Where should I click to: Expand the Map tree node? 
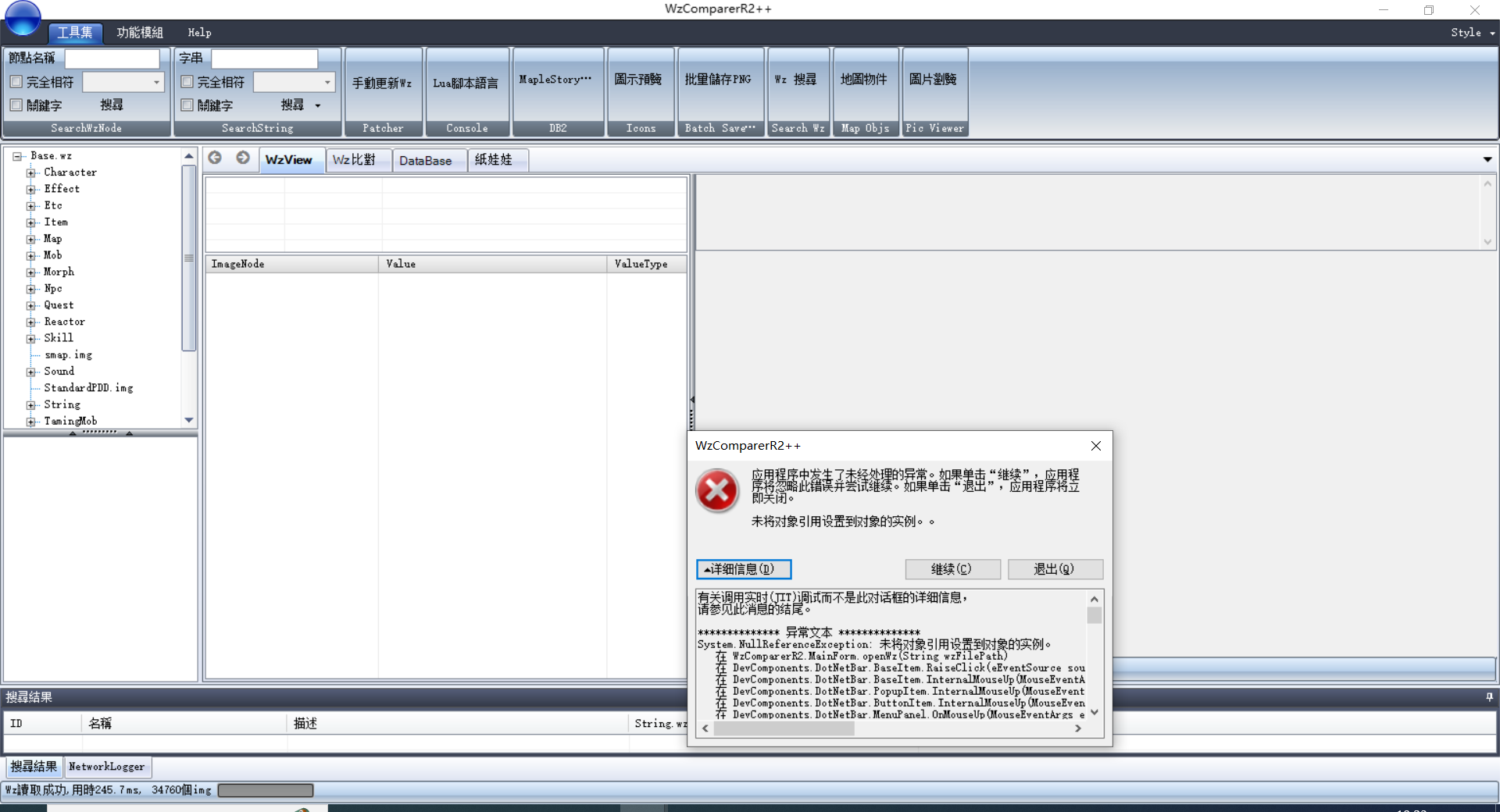coord(31,240)
